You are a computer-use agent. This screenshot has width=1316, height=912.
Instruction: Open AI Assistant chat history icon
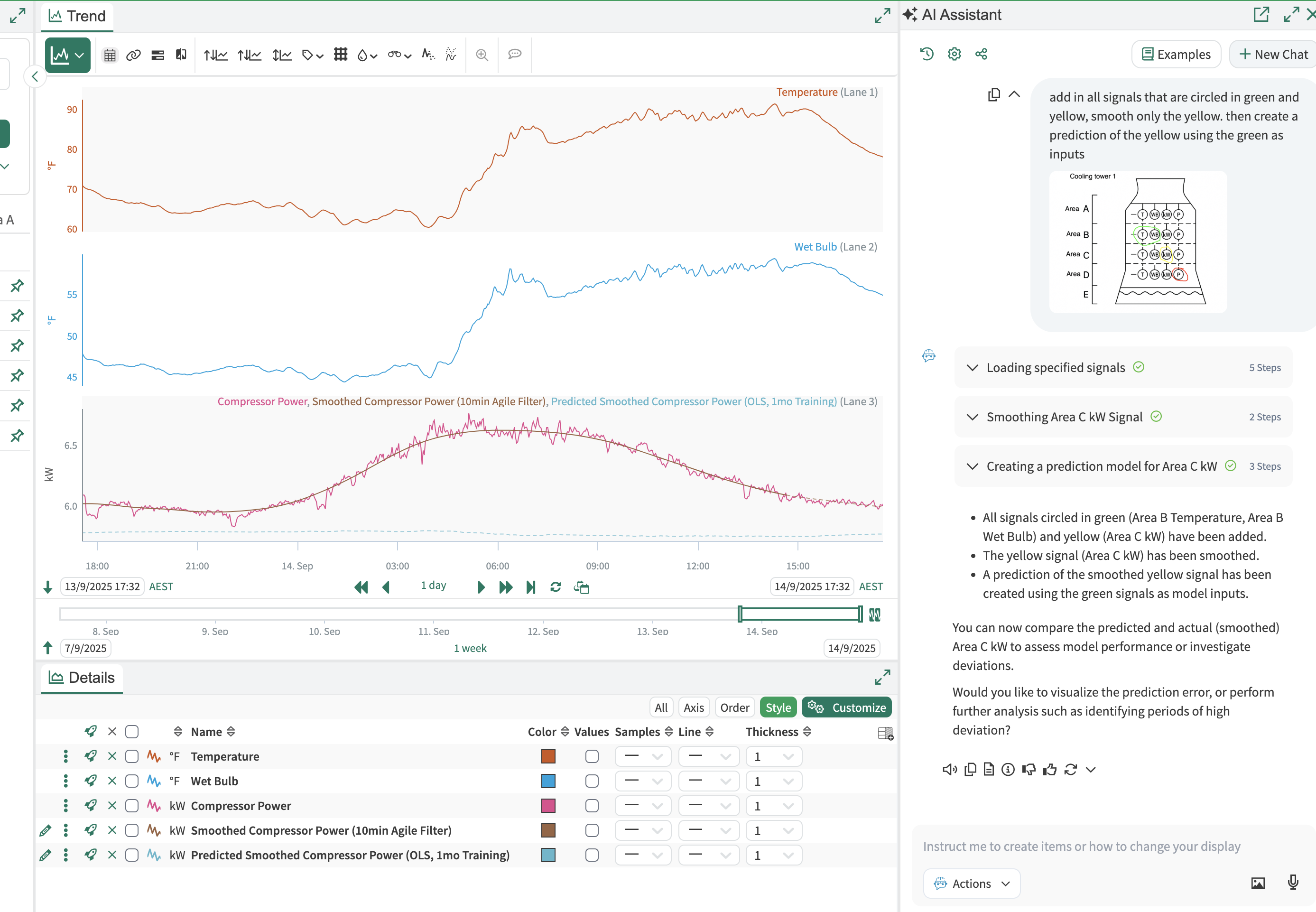tap(927, 54)
